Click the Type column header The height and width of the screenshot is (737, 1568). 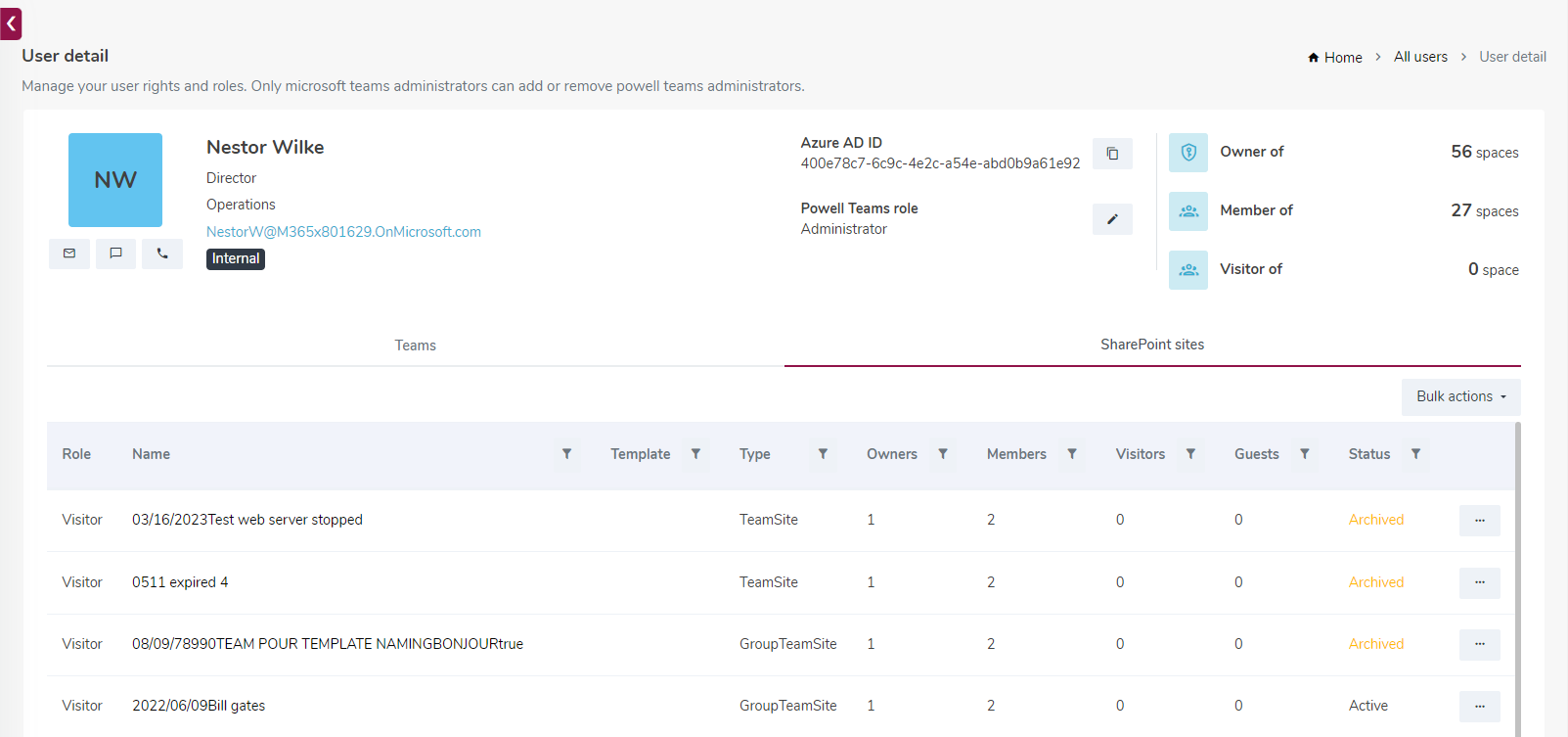pos(755,454)
